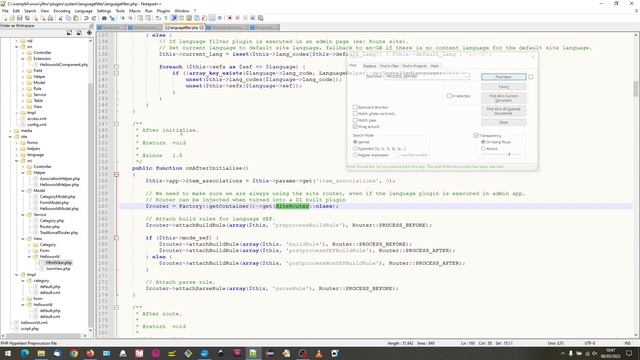The image size is (640, 360).
Task: Enable Match whole word only checkbox
Action: tap(355, 113)
